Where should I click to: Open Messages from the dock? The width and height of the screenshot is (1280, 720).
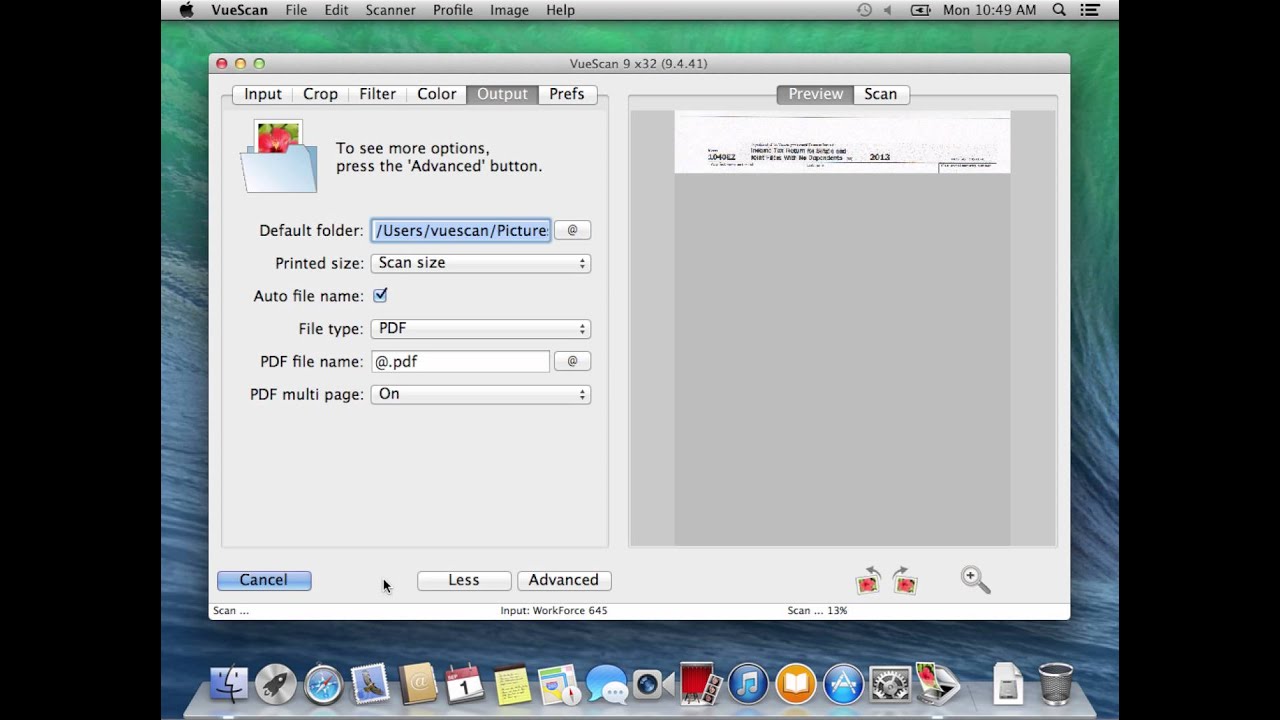(x=607, y=684)
